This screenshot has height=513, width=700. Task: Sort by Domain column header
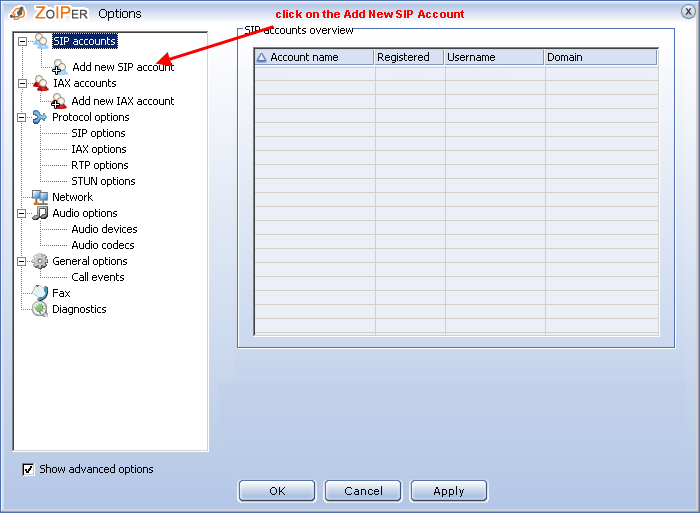click(601, 57)
